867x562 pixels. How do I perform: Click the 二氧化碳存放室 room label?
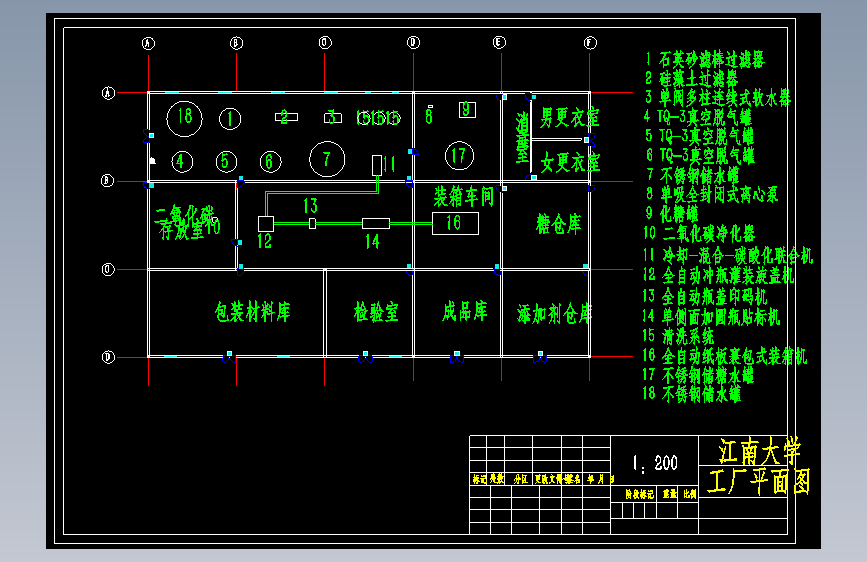[x=187, y=222]
